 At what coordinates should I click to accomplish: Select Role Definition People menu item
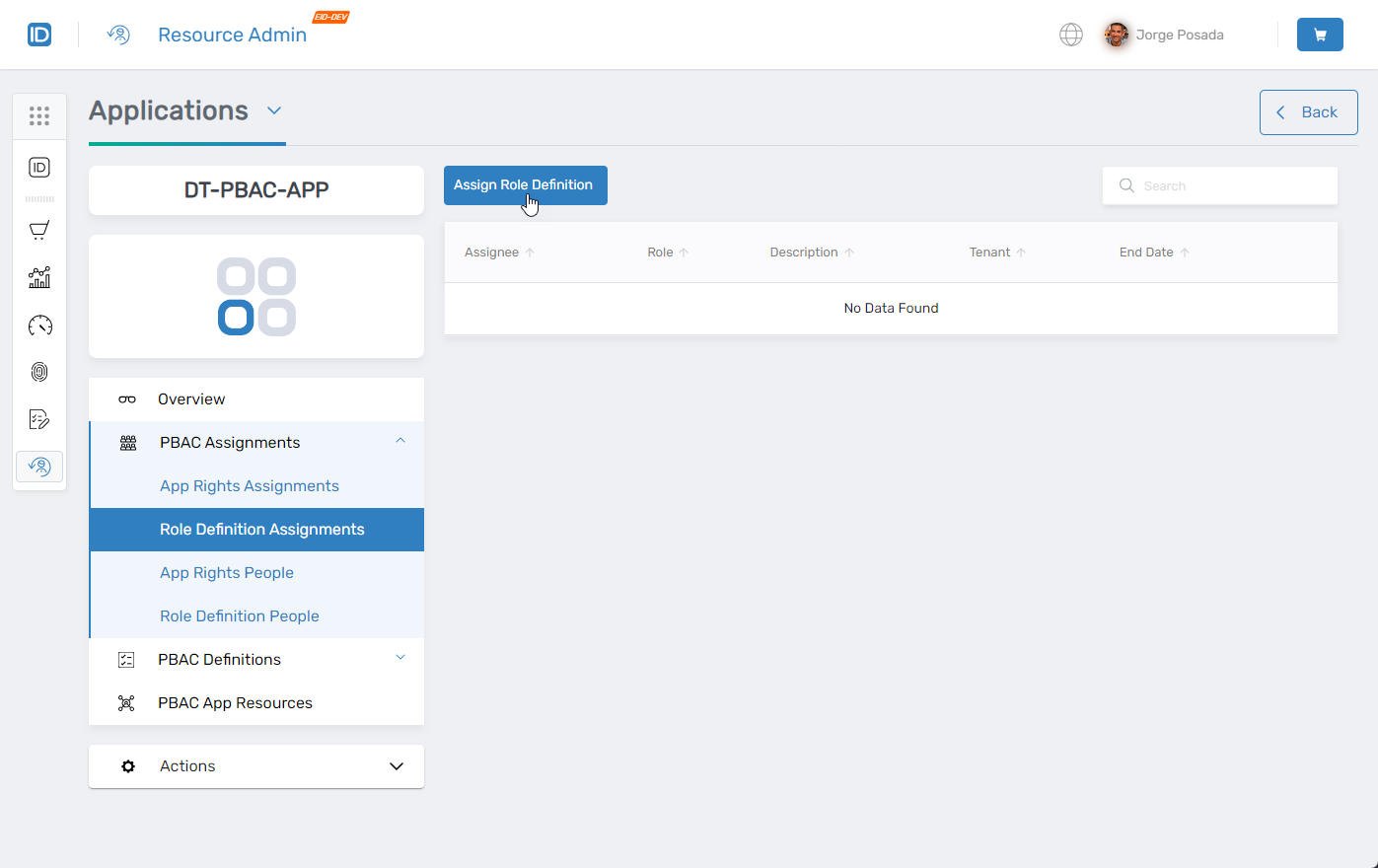[240, 615]
